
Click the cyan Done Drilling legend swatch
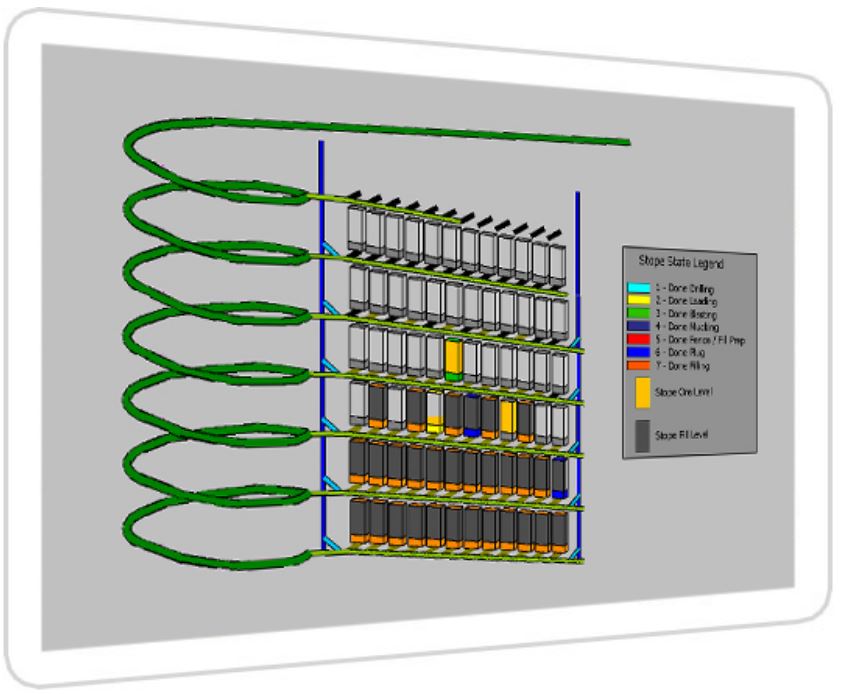pos(639,289)
